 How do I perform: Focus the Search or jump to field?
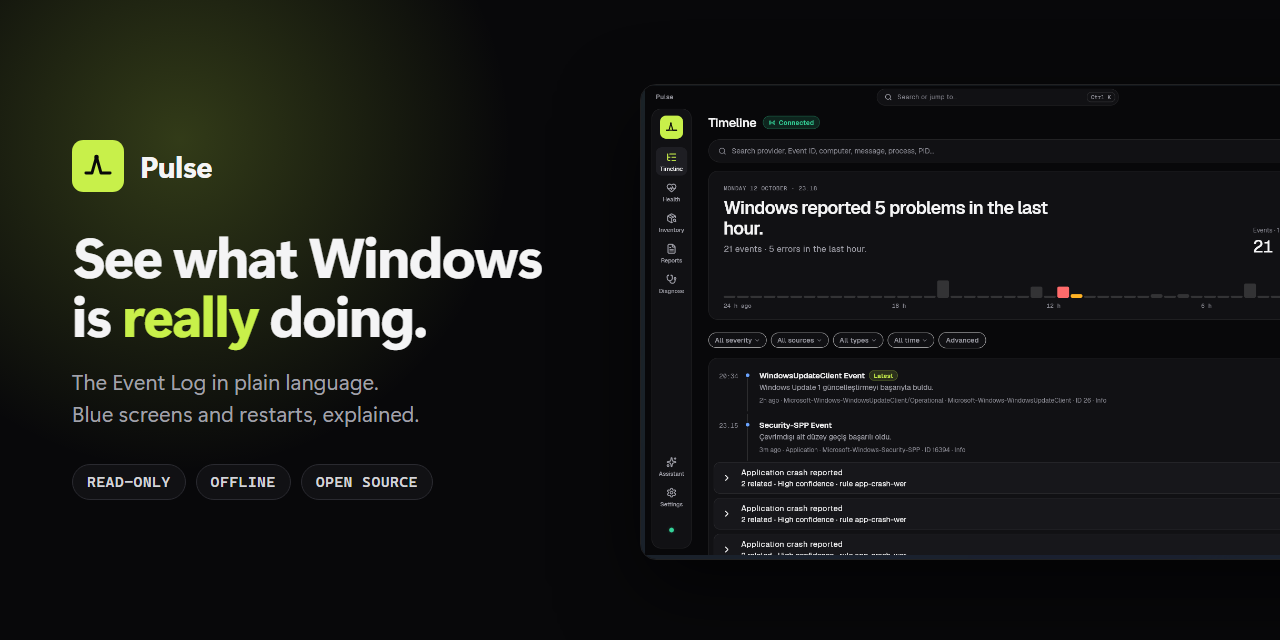tap(997, 97)
